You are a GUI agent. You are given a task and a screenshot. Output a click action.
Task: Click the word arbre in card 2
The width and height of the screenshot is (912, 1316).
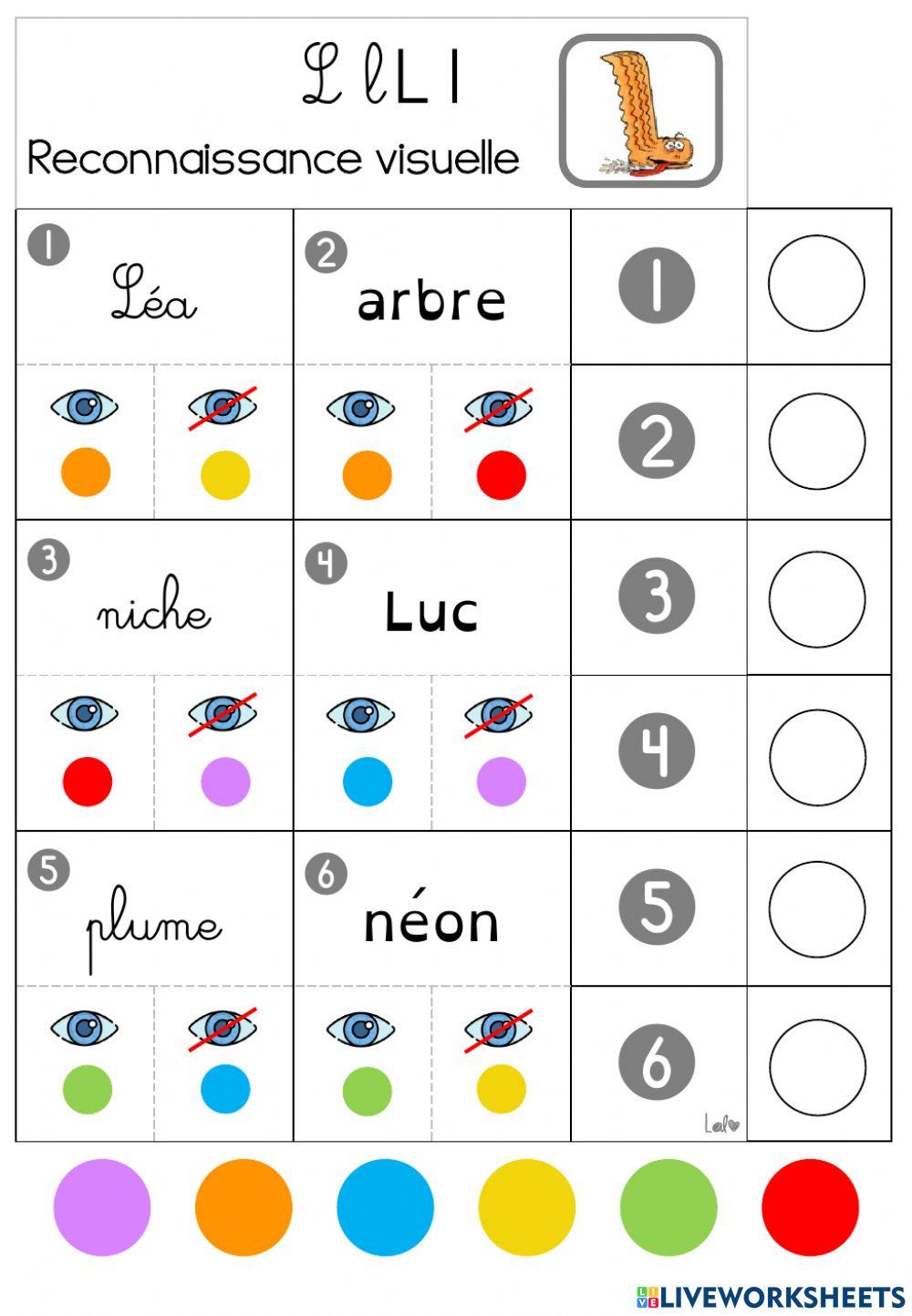431,301
